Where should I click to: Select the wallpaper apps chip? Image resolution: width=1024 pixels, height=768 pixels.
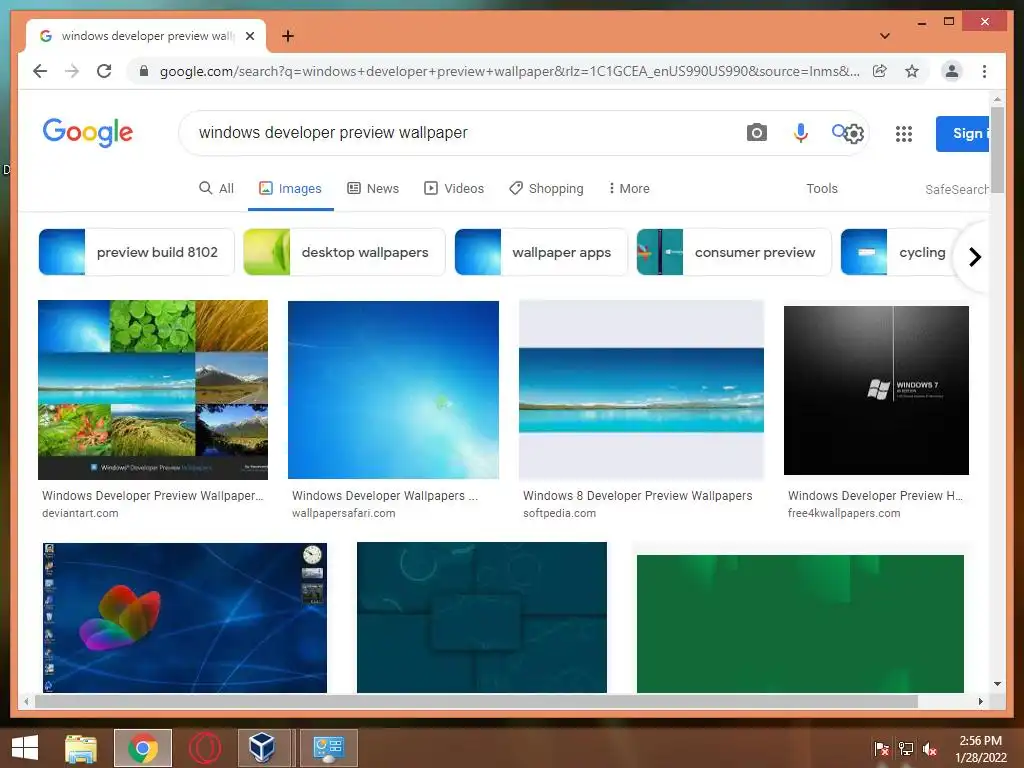click(x=541, y=252)
